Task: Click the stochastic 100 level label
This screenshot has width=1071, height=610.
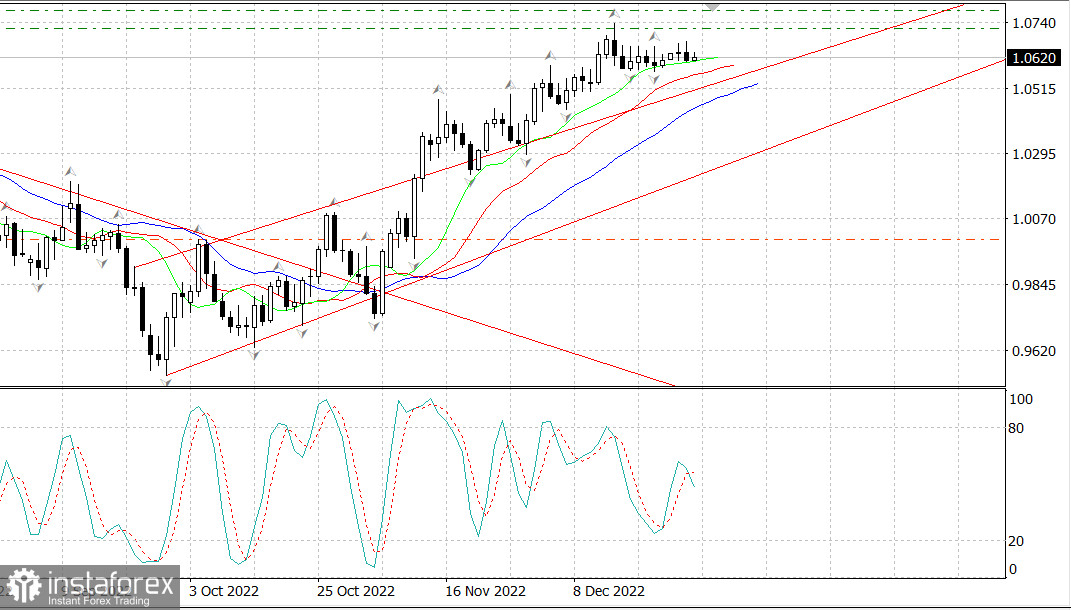Action: tap(1021, 400)
